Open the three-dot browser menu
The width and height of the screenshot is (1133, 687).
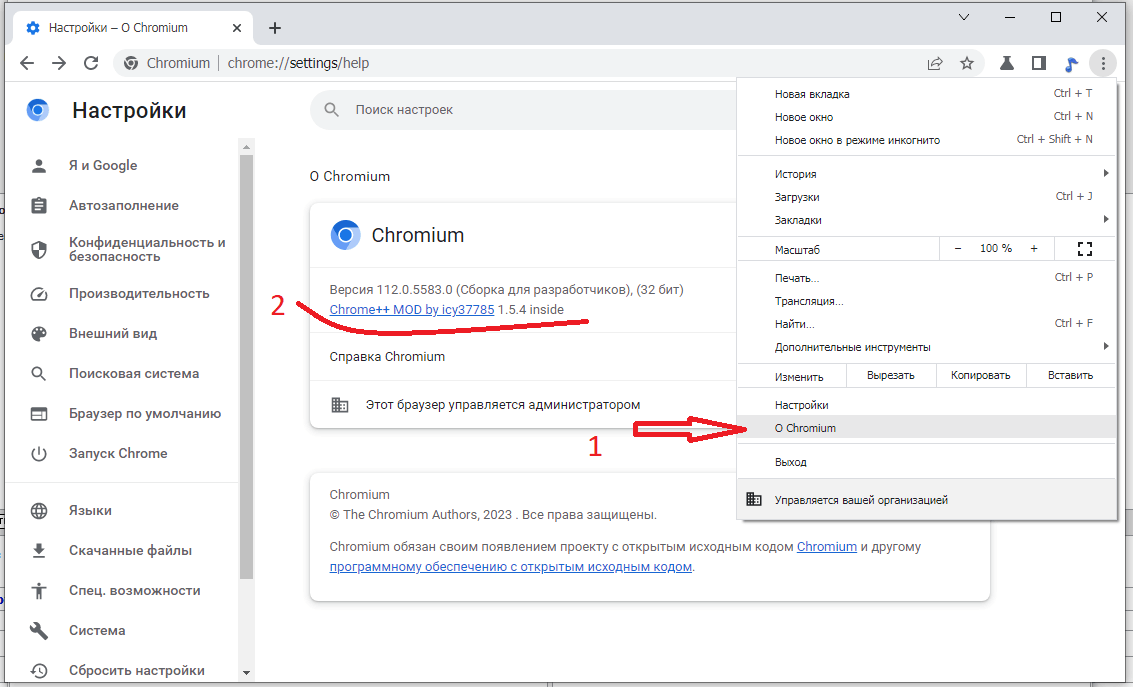click(x=1103, y=64)
